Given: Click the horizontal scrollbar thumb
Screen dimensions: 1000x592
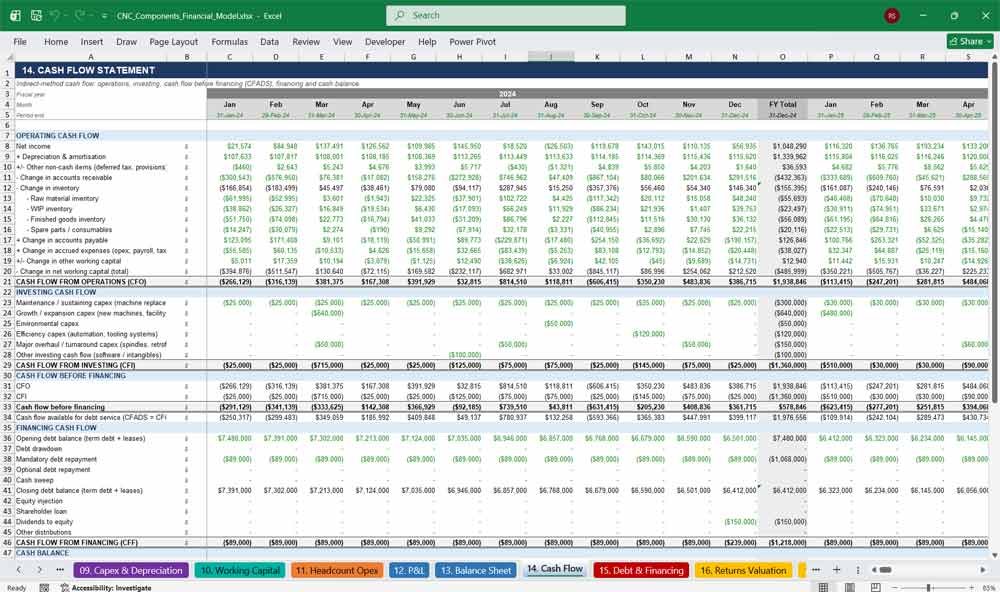Looking at the screenshot, I should tap(885, 570).
